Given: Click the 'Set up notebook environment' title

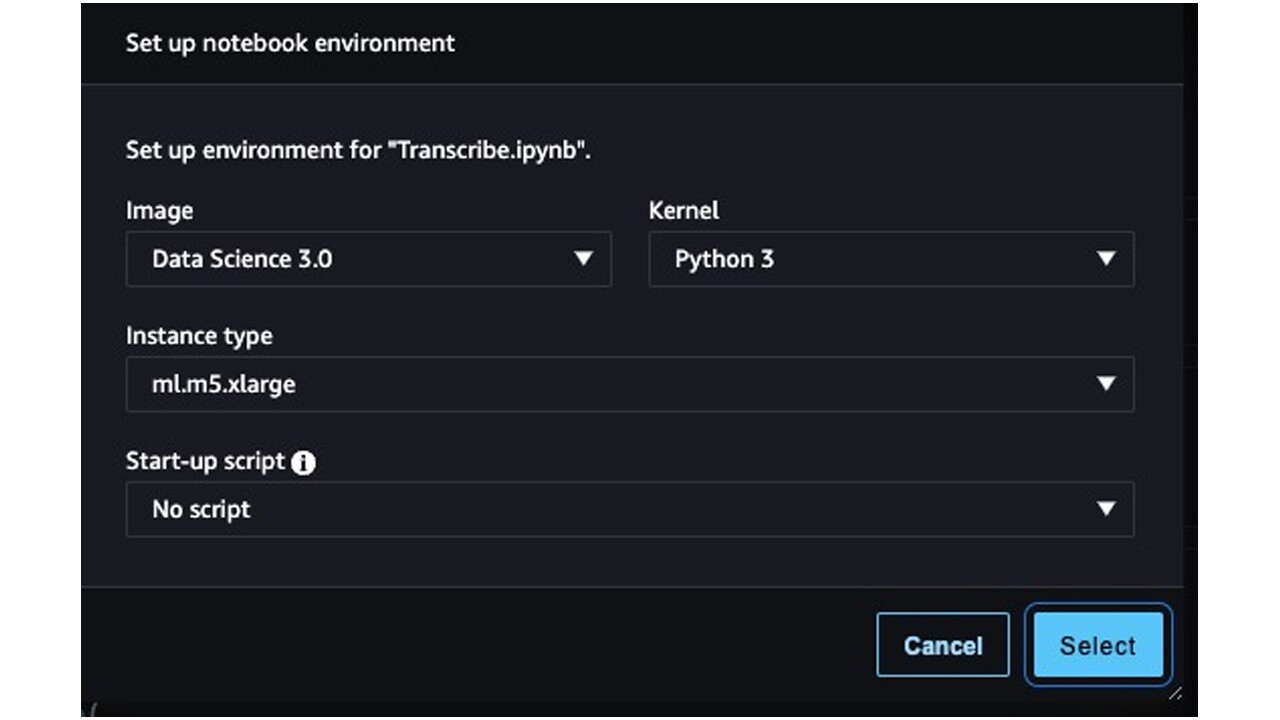Looking at the screenshot, I should (x=290, y=43).
